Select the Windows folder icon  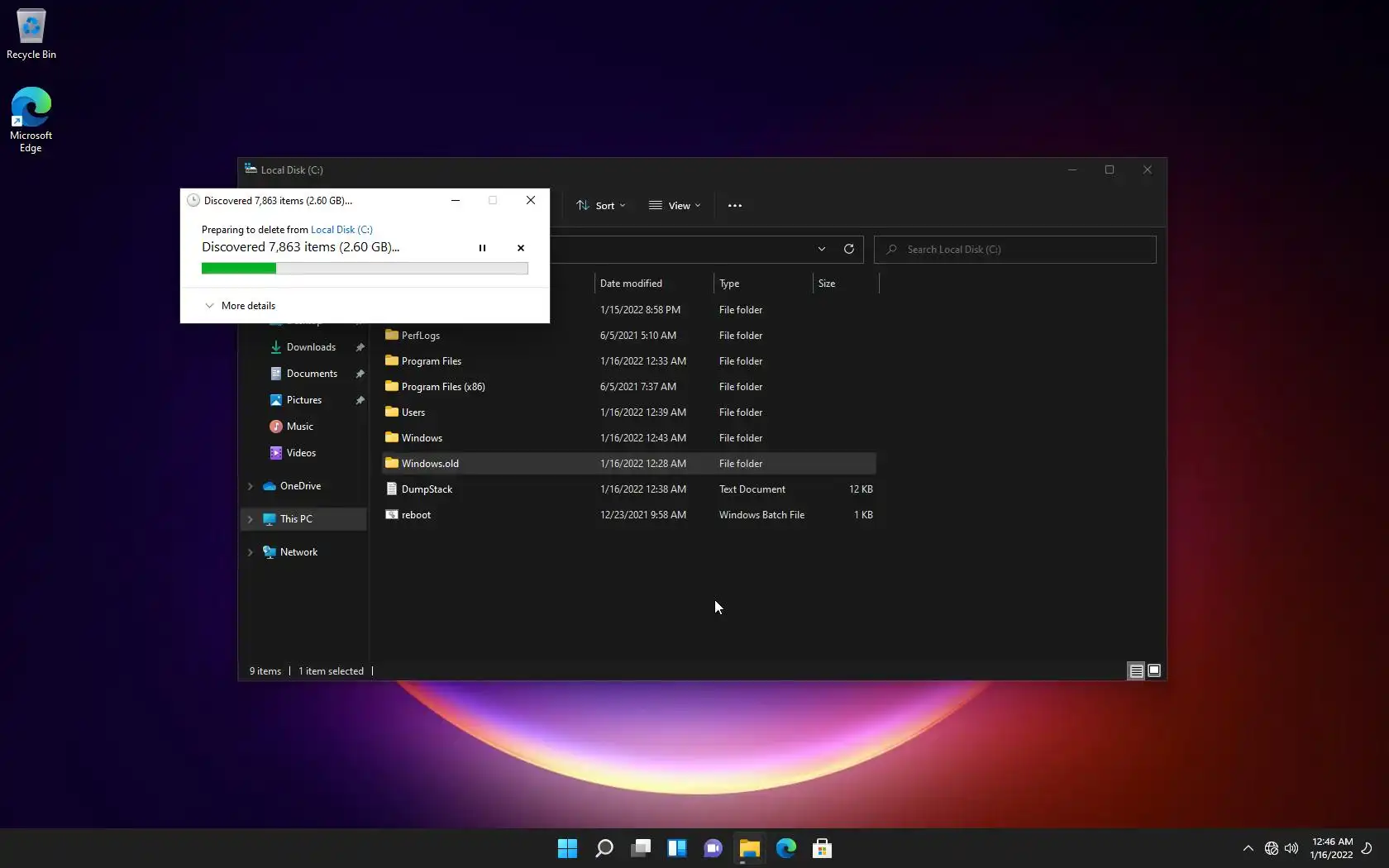pyautogui.click(x=392, y=438)
